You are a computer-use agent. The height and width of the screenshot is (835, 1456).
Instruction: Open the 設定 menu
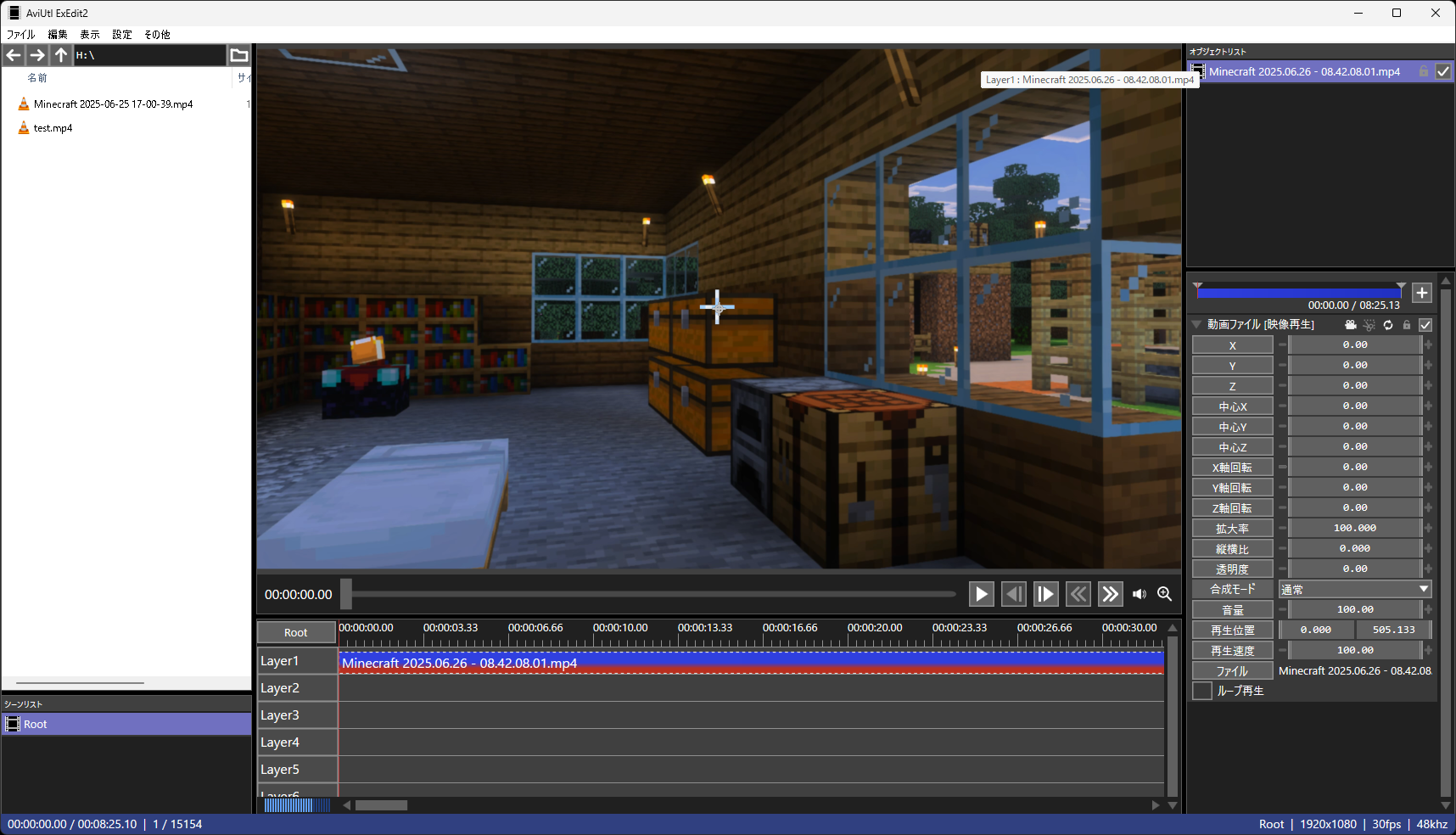[x=122, y=35]
